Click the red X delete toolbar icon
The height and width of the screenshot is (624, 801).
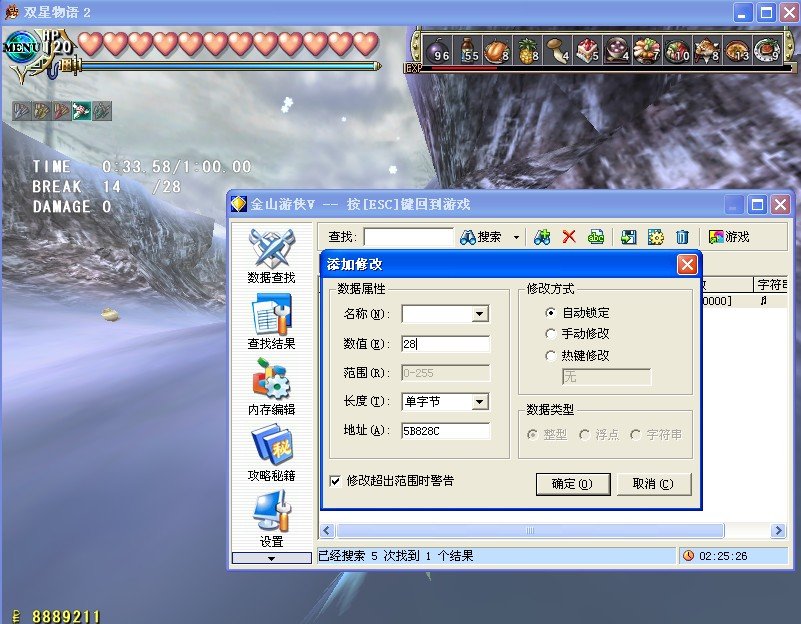coord(568,237)
